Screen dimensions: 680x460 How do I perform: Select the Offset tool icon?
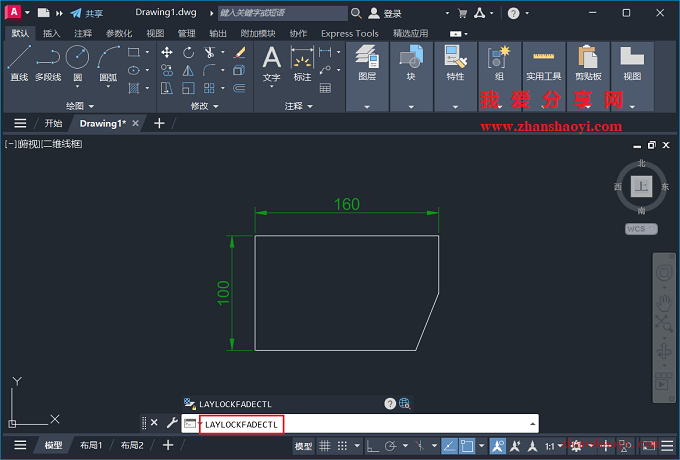pos(239,88)
